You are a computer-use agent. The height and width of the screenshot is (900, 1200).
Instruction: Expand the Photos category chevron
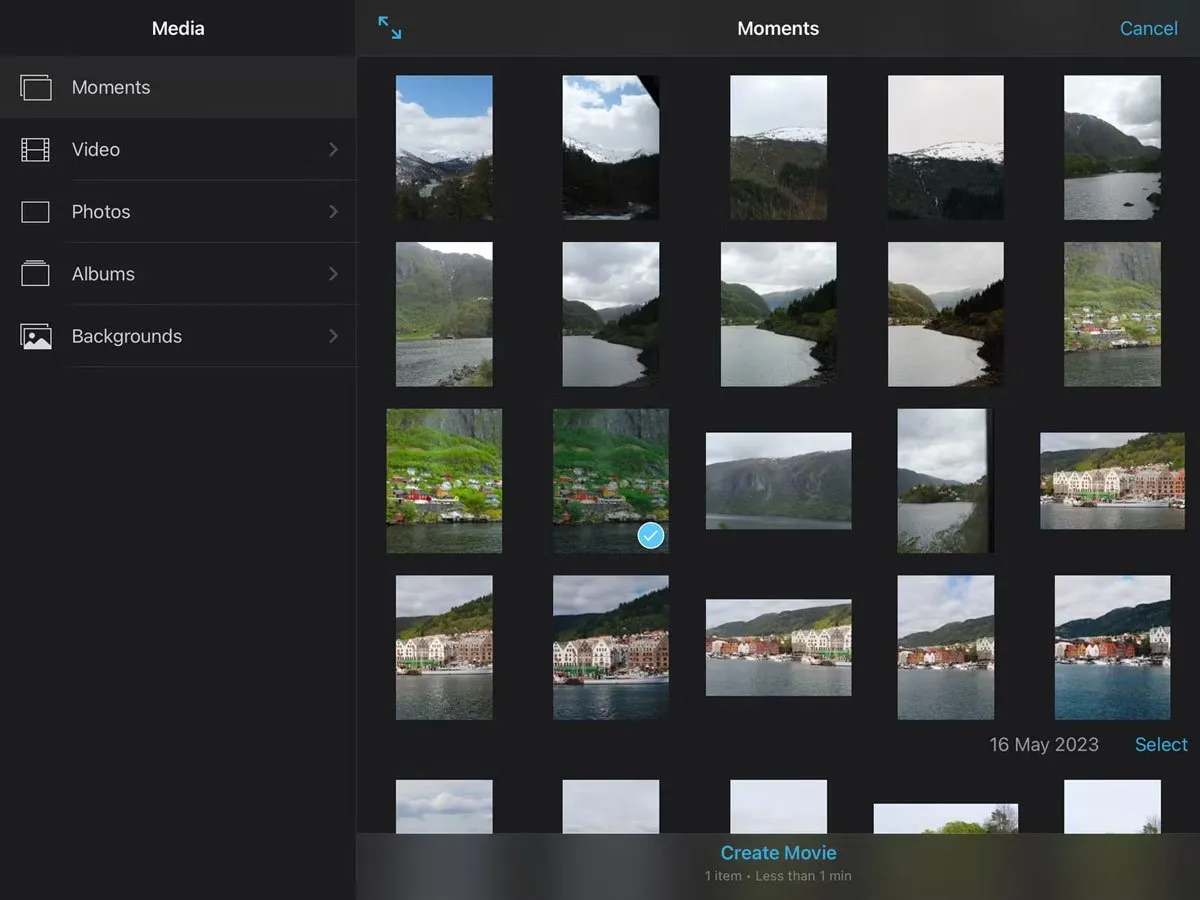[x=333, y=212]
